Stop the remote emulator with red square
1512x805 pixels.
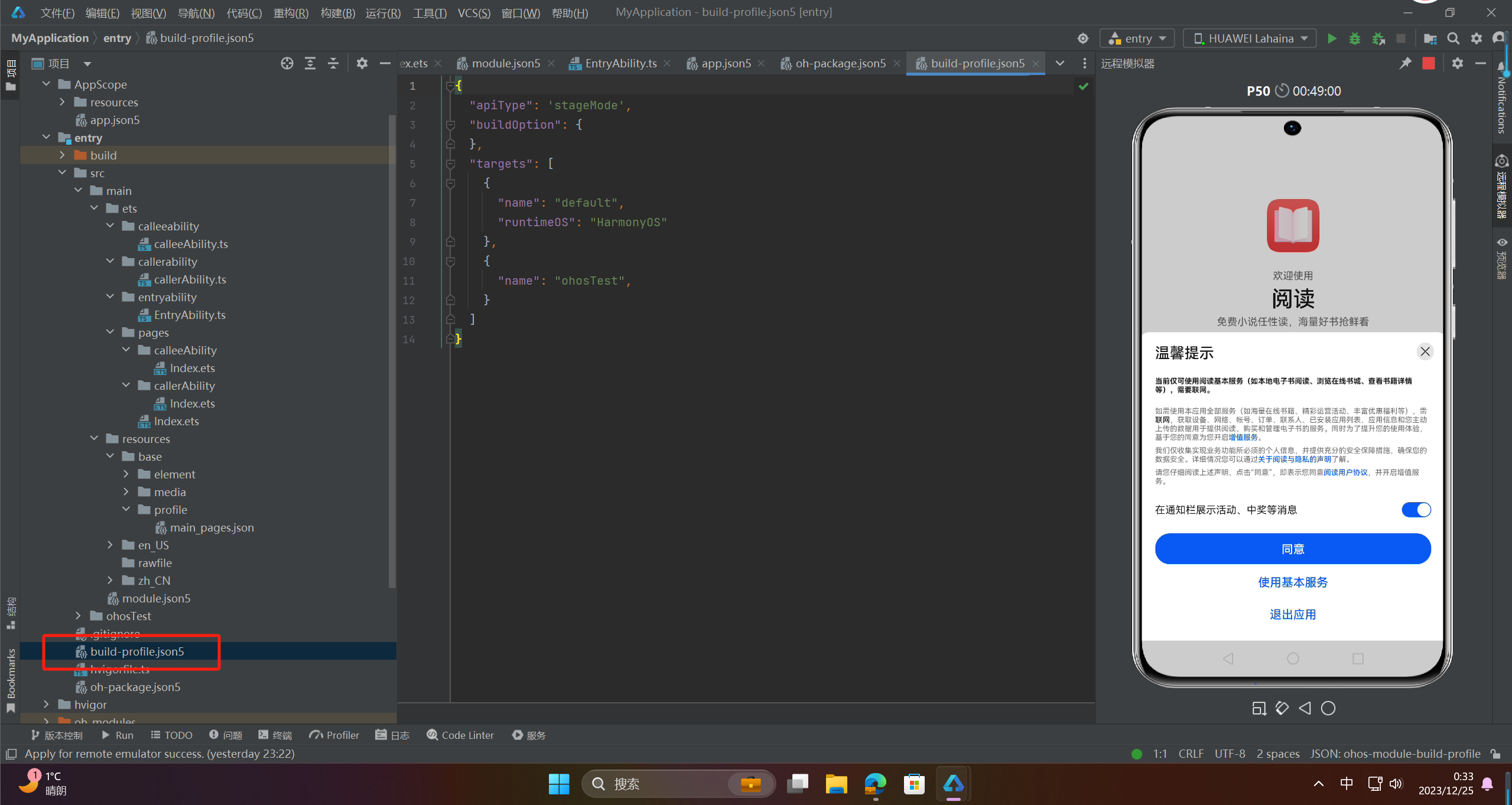tap(1429, 63)
